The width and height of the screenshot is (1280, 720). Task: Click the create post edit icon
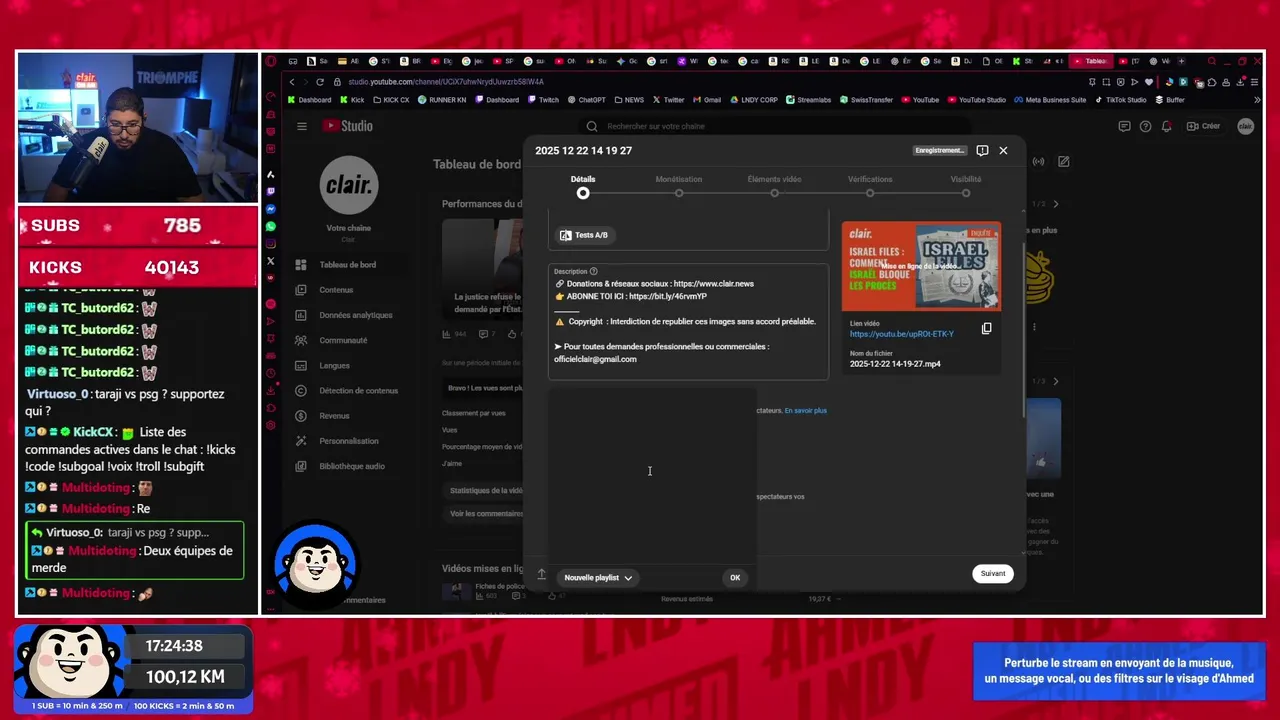tap(1064, 162)
